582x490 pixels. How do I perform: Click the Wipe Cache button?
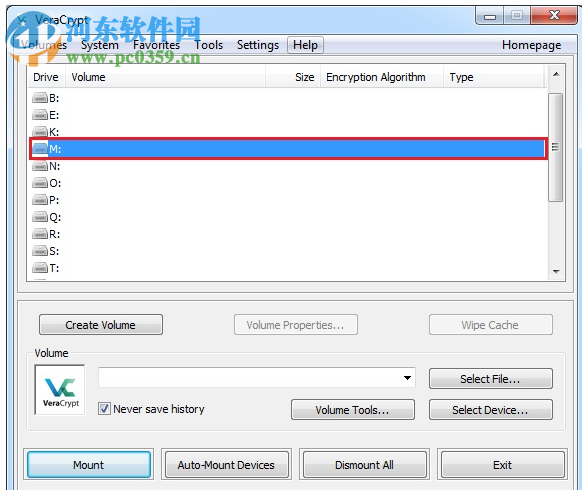(x=491, y=325)
